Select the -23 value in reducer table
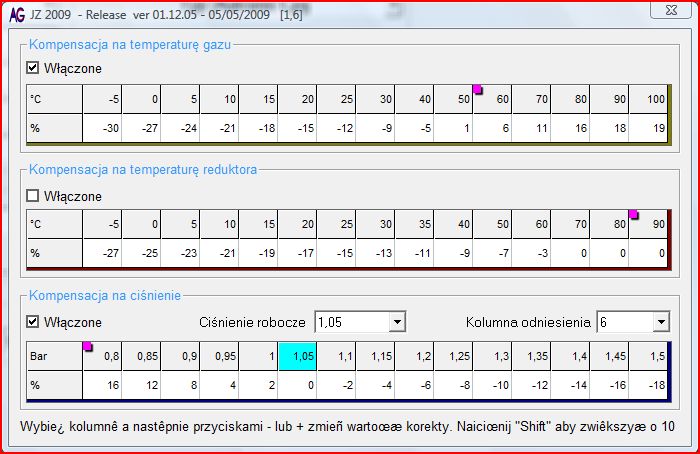This screenshot has width=700, height=454. 180,253
